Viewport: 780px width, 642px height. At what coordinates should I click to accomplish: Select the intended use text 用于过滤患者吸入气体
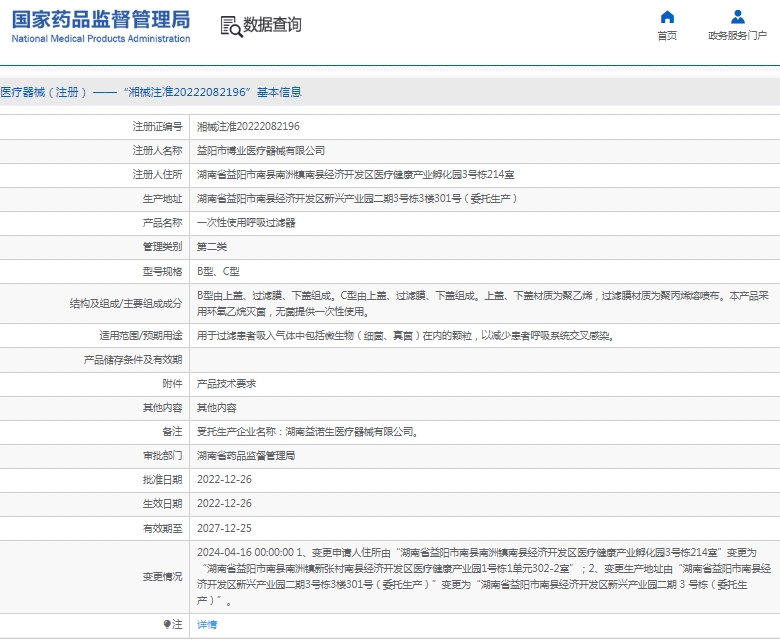click(406, 336)
